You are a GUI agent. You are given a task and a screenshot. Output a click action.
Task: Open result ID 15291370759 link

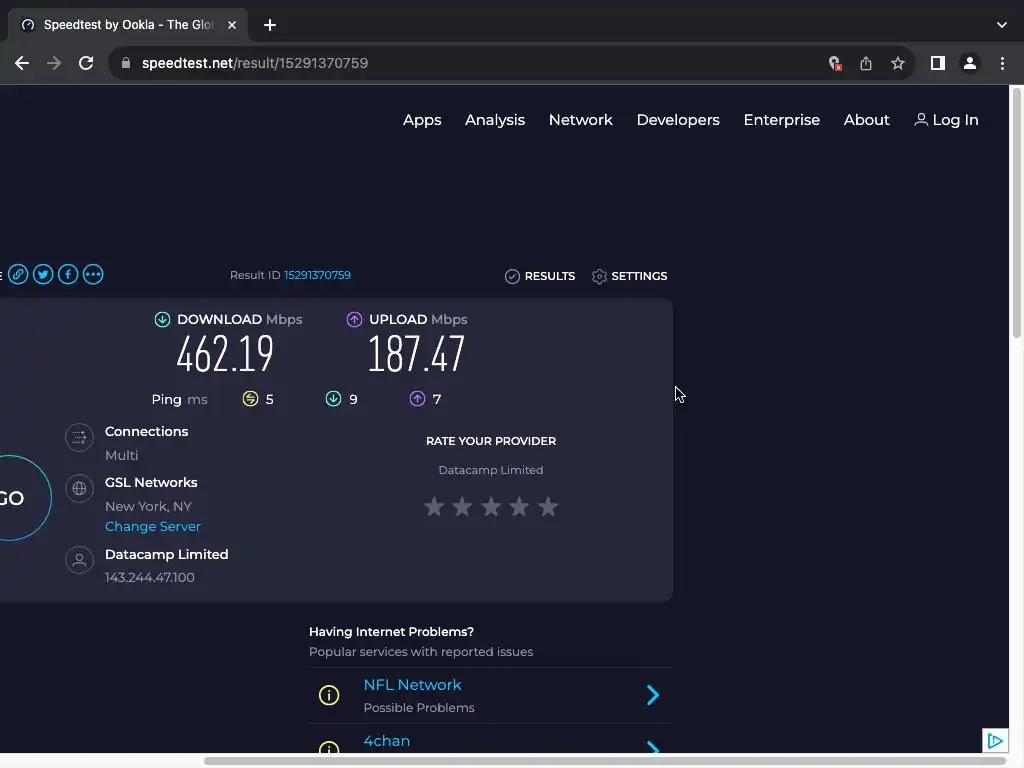[317, 275]
